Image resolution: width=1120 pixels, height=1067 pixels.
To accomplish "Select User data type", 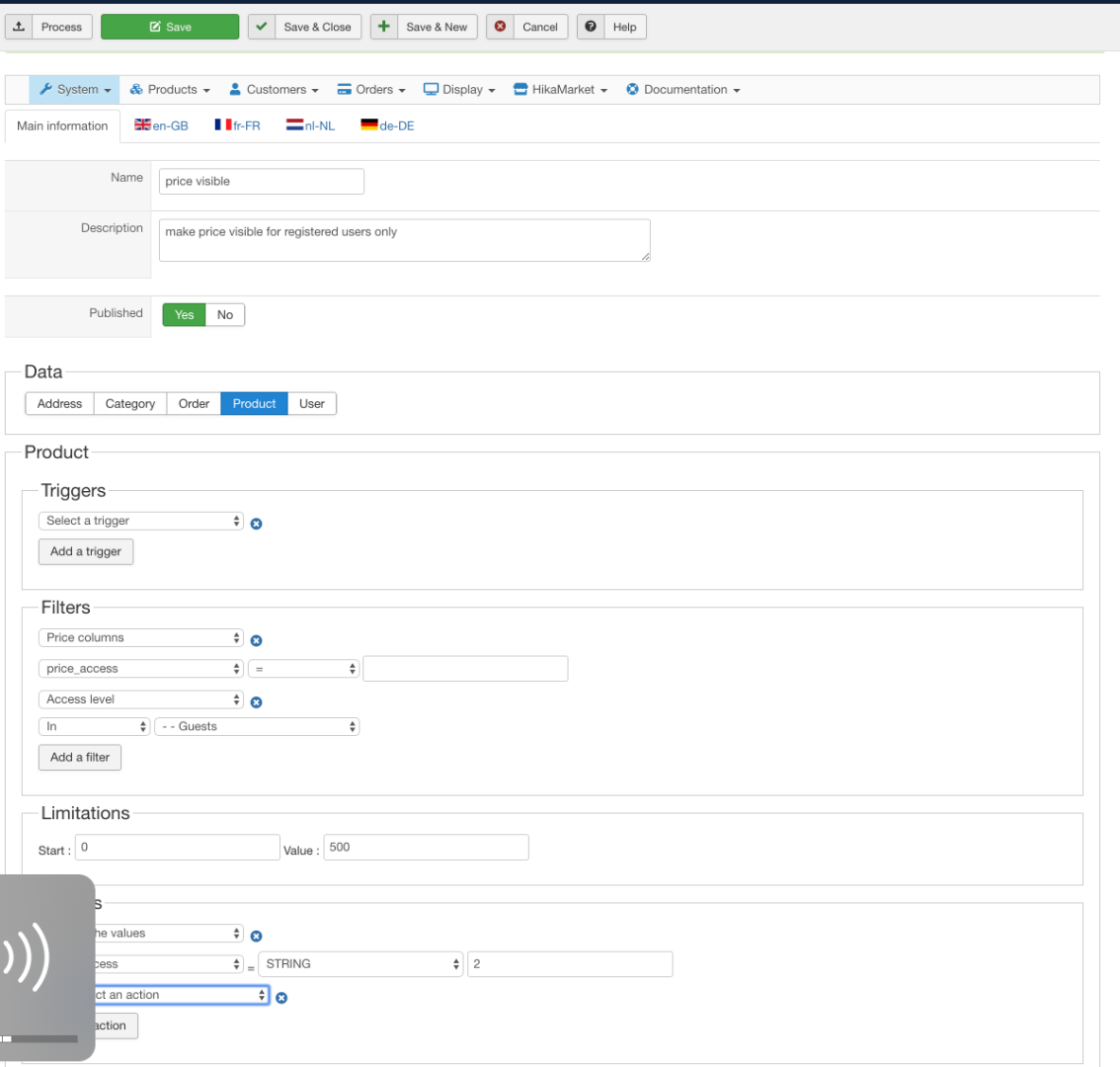I will [x=312, y=403].
